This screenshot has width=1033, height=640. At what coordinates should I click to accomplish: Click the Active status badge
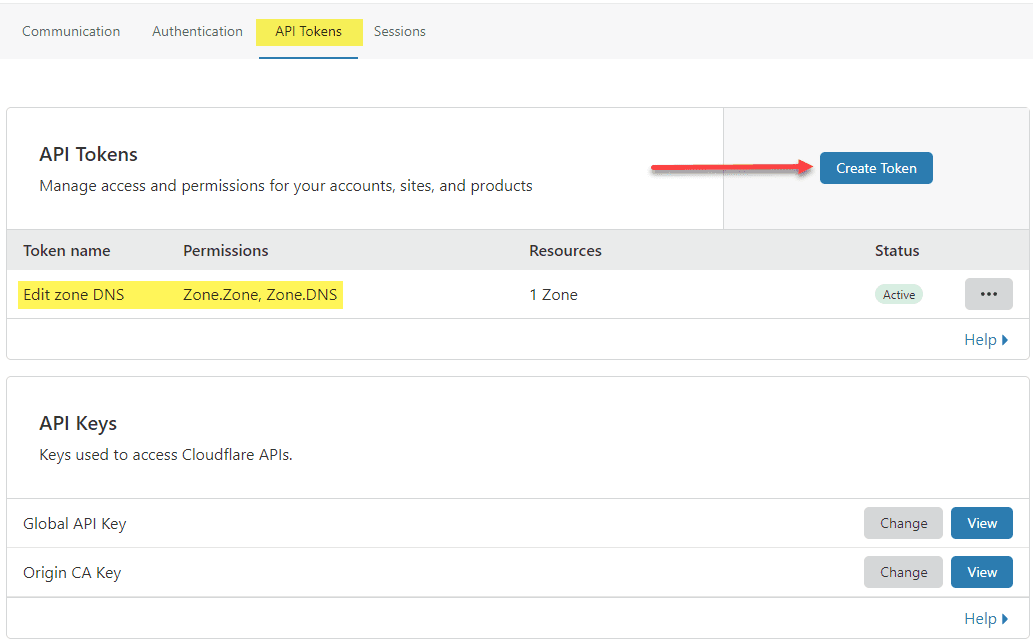pyautogui.click(x=898, y=295)
